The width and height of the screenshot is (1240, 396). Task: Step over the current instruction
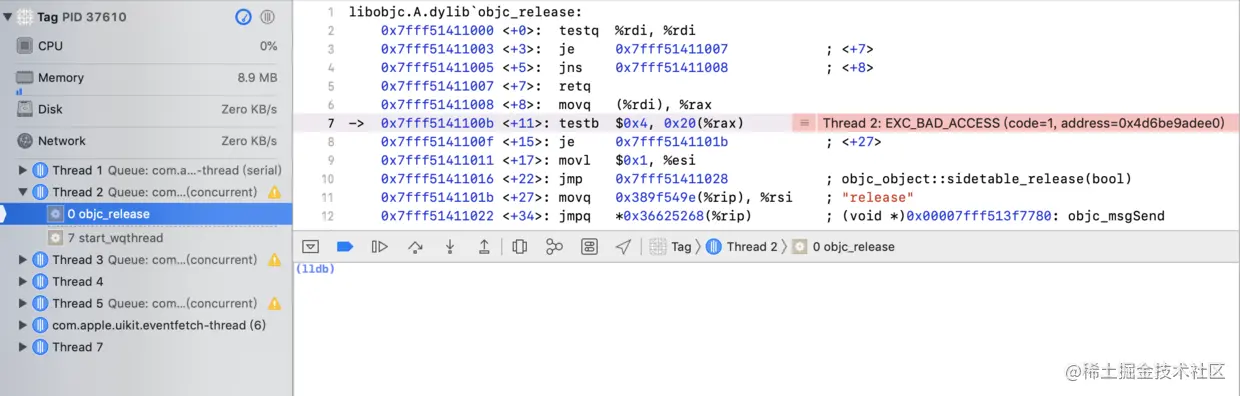tap(415, 246)
